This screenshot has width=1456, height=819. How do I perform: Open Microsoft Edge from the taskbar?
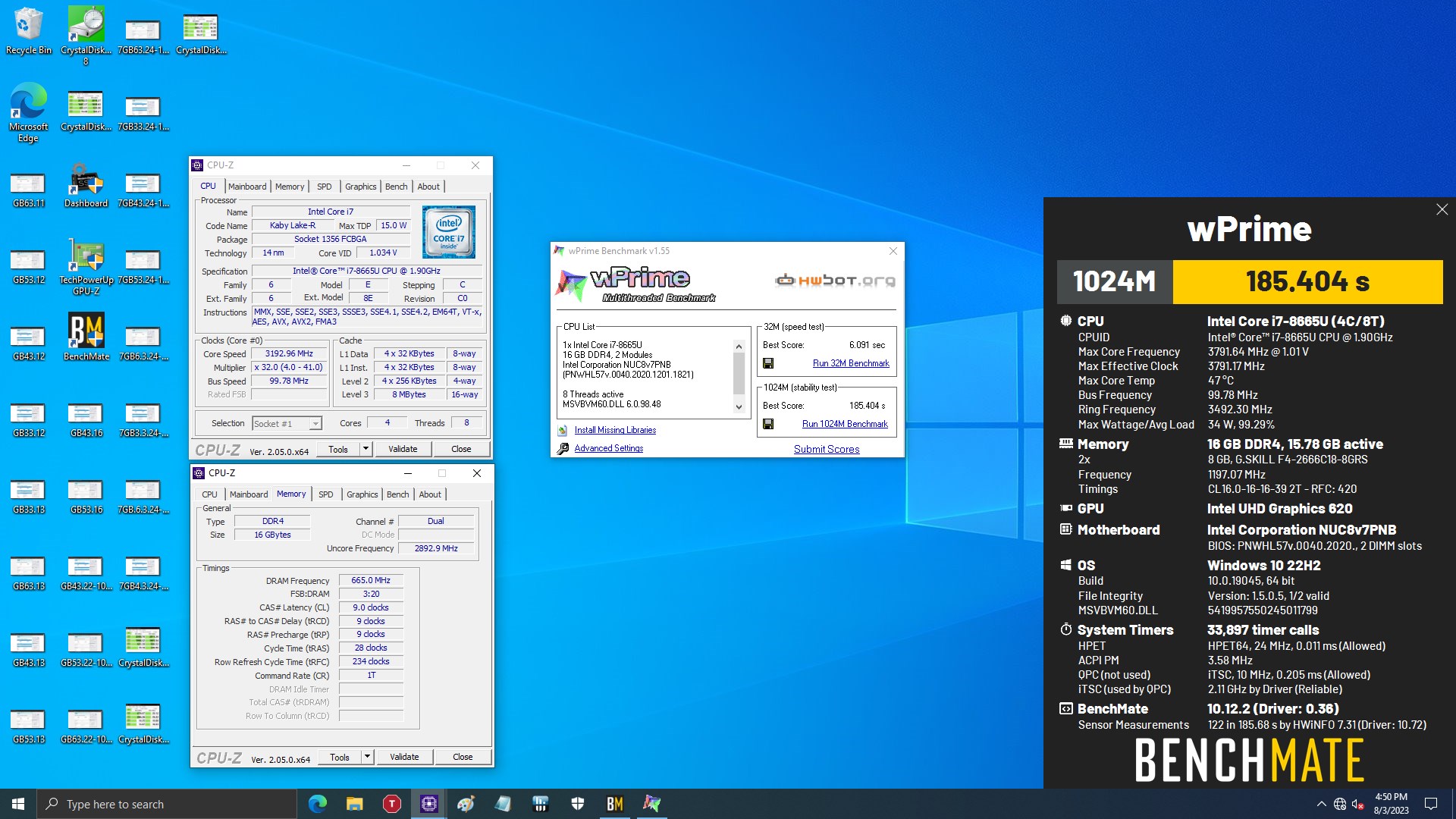pyautogui.click(x=318, y=804)
